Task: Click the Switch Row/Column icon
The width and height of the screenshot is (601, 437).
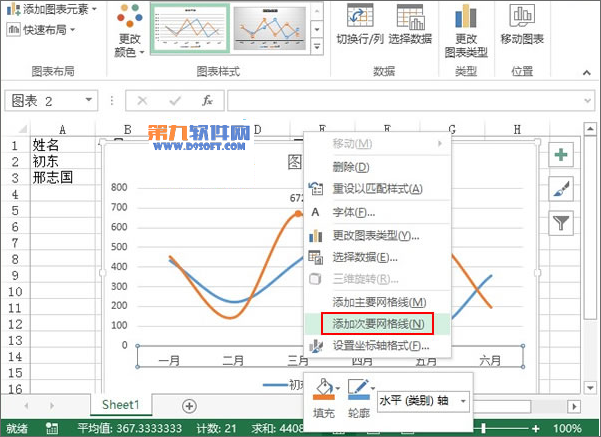Action: tap(360, 17)
